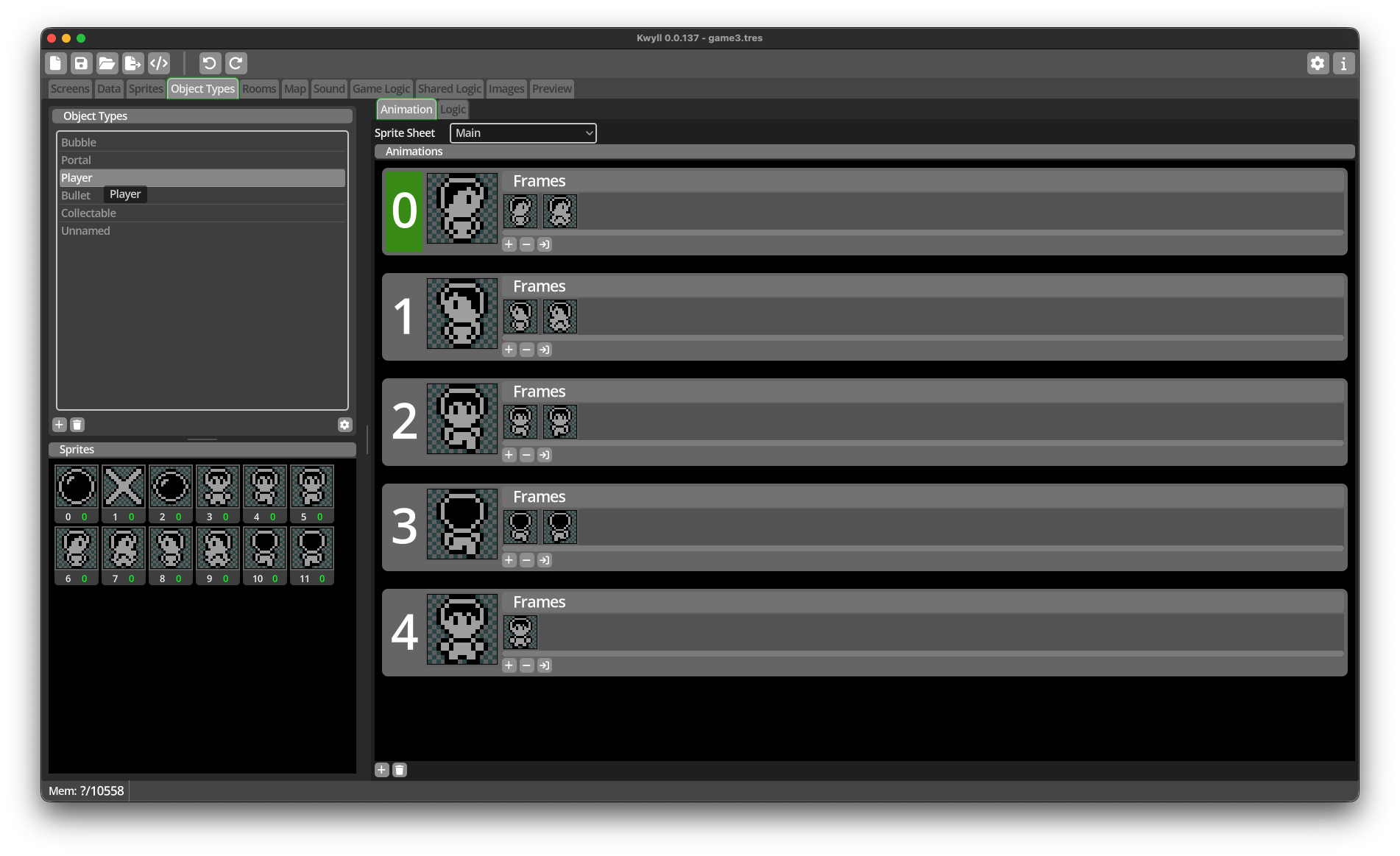Select Bubble in the Object Types list
This screenshot has height=856, width=1400.
pyautogui.click(x=79, y=143)
